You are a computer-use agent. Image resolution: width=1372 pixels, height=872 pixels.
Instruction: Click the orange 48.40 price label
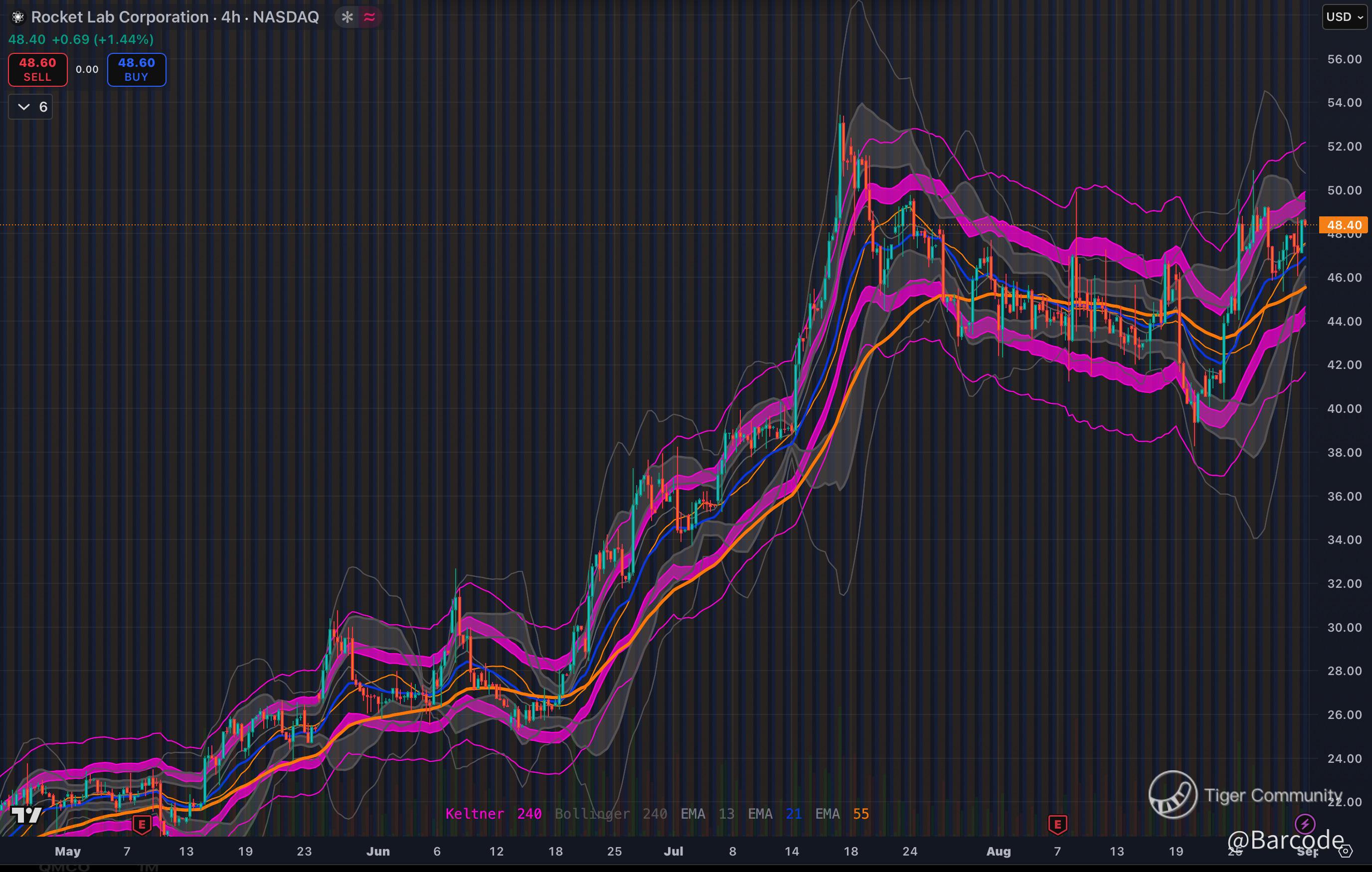1343,225
